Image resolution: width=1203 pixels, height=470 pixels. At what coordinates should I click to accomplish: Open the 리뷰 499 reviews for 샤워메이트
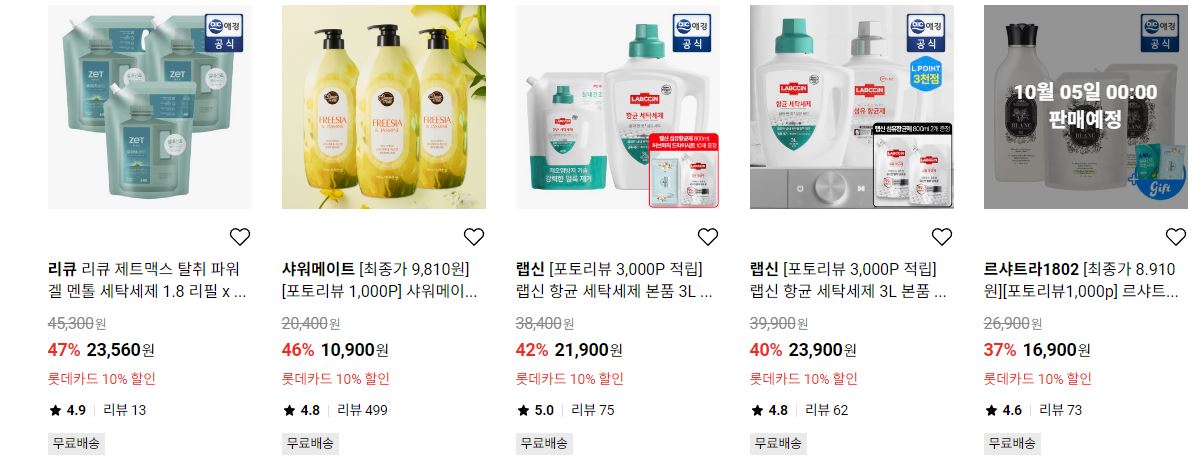pyautogui.click(x=362, y=410)
